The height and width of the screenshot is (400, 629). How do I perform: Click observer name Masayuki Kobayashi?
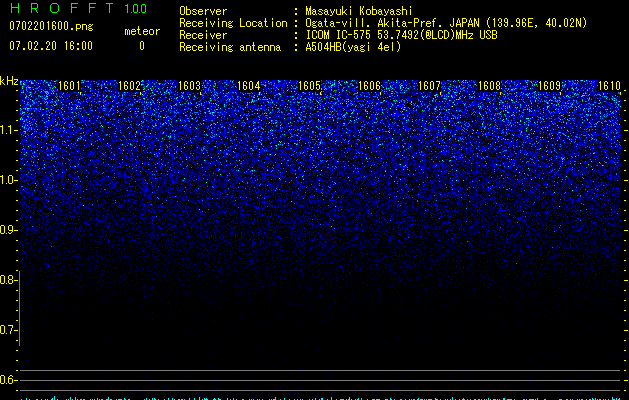click(359, 11)
